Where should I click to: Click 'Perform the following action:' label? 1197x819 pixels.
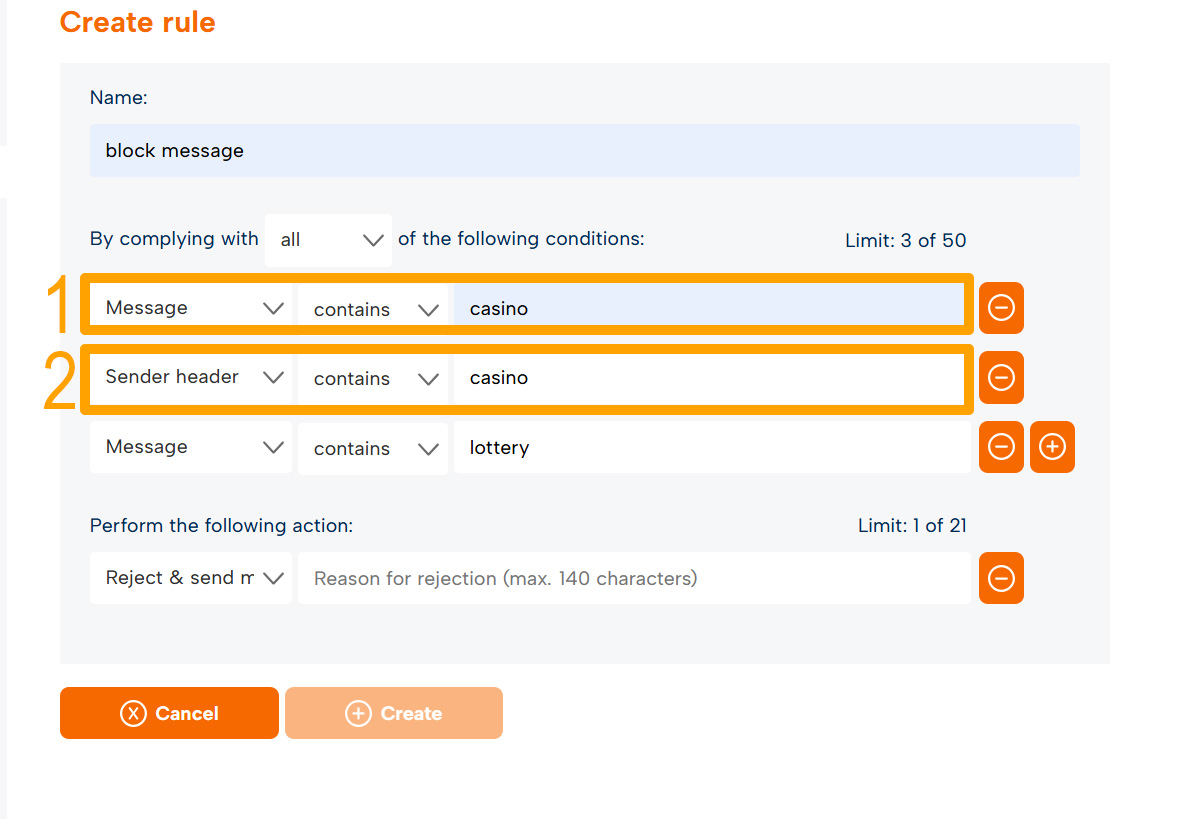click(221, 525)
